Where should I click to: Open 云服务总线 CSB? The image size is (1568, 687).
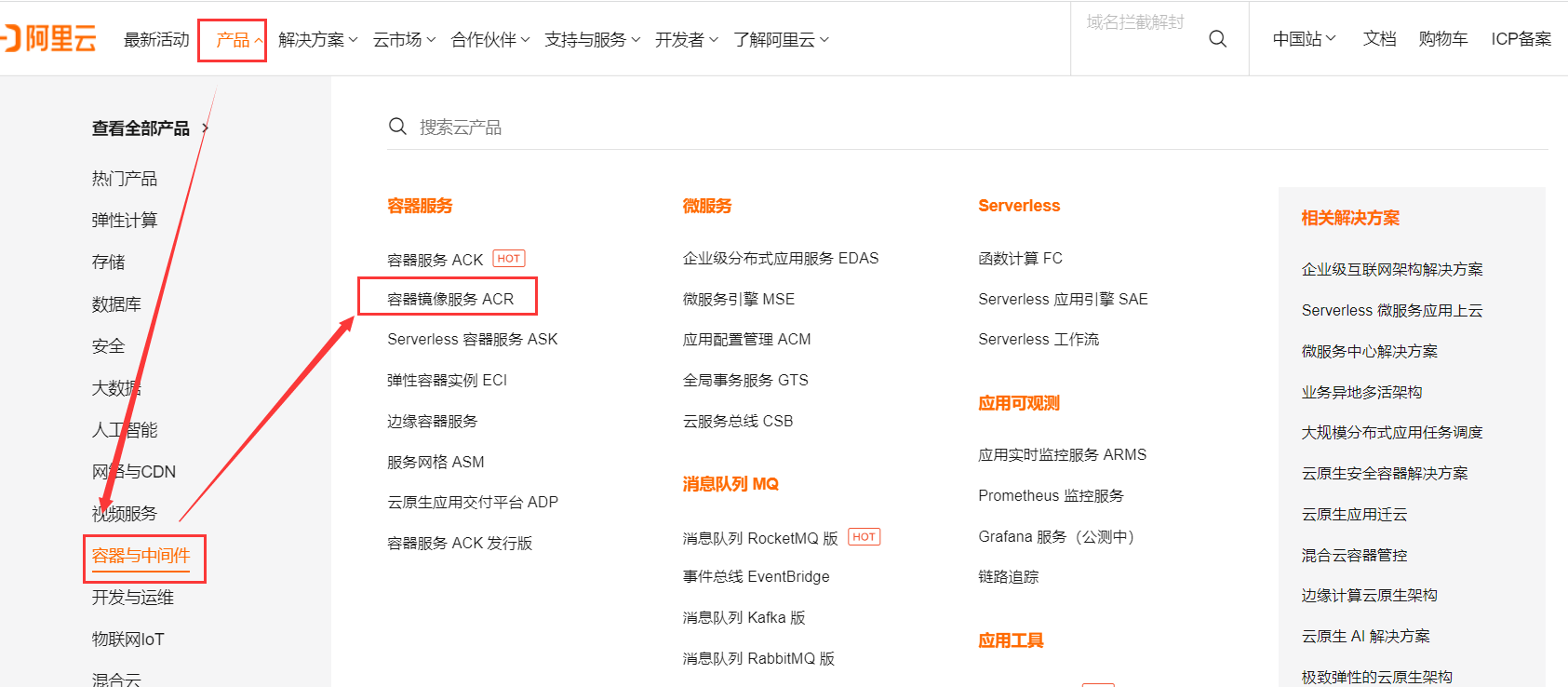738,422
